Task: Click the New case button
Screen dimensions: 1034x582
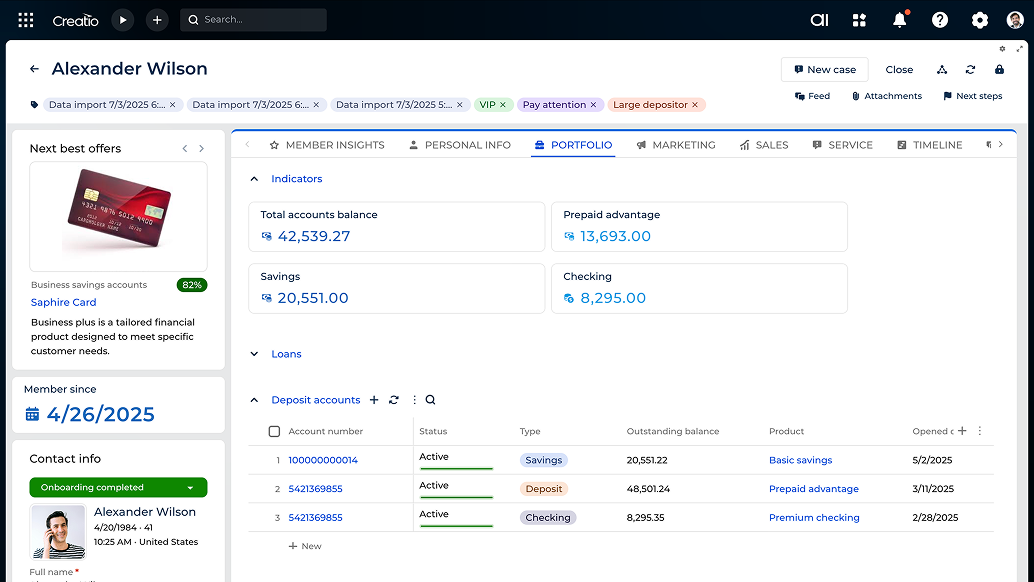Action: point(824,70)
